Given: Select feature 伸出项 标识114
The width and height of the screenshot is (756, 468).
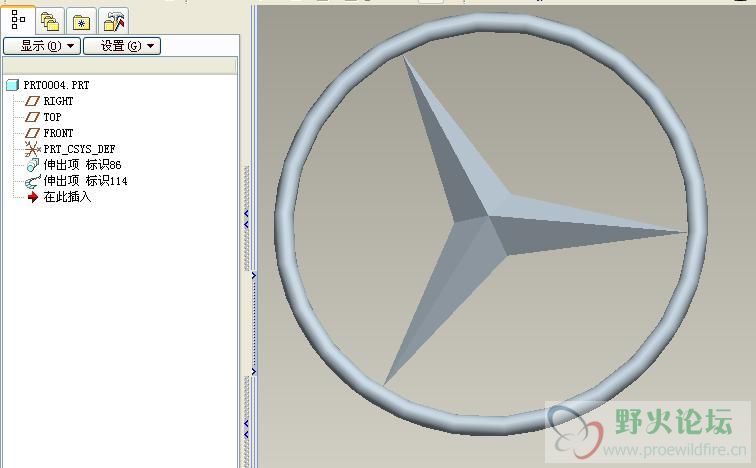Looking at the screenshot, I should pyautogui.click(x=85, y=181).
